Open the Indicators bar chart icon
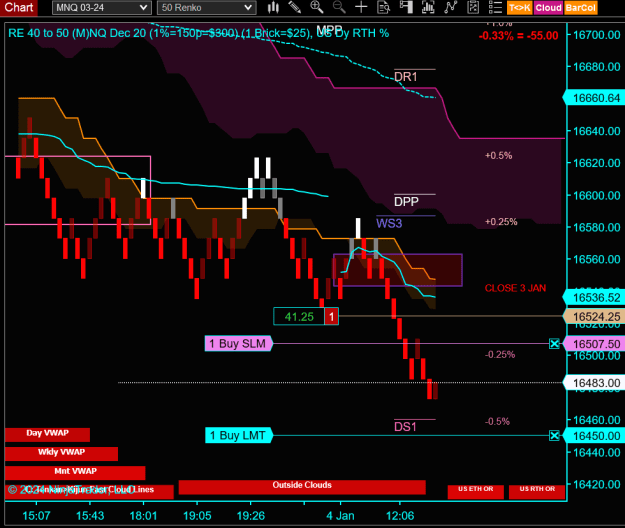The image size is (625, 528). coord(428,7)
